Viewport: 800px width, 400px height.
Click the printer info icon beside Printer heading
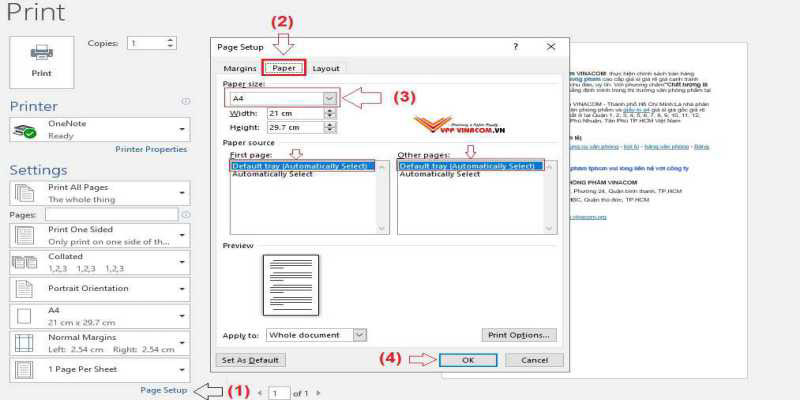tap(186, 102)
